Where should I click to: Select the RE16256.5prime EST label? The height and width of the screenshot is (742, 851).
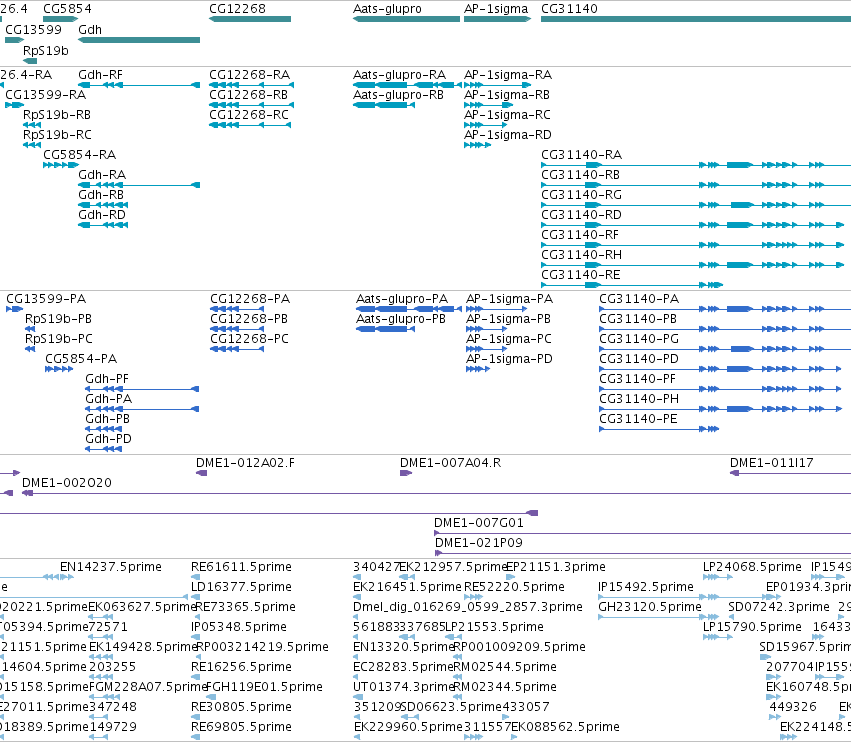tap(242, 667)
